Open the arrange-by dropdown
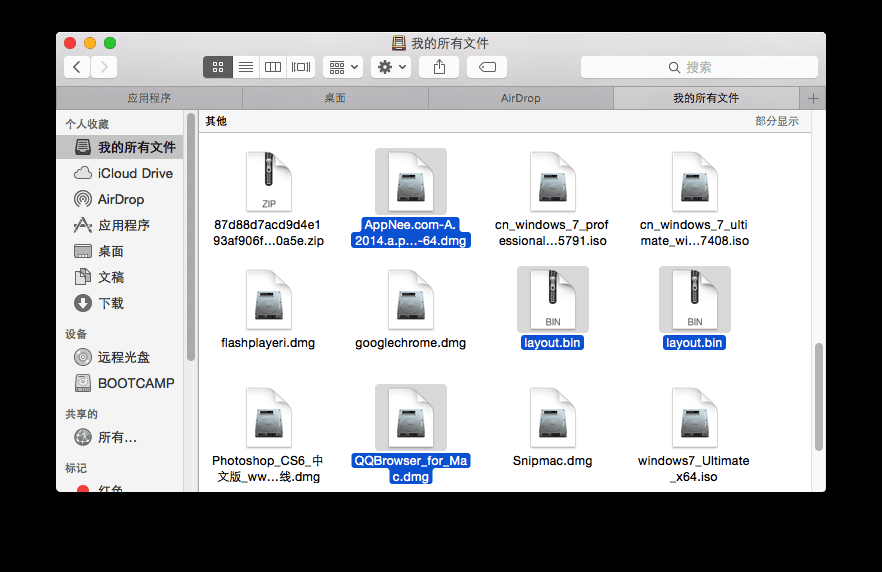The image size is (882, 572). coord(343,67)
